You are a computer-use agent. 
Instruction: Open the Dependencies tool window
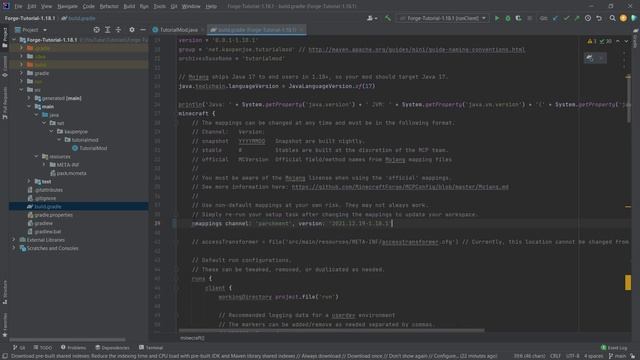point(112,348)
